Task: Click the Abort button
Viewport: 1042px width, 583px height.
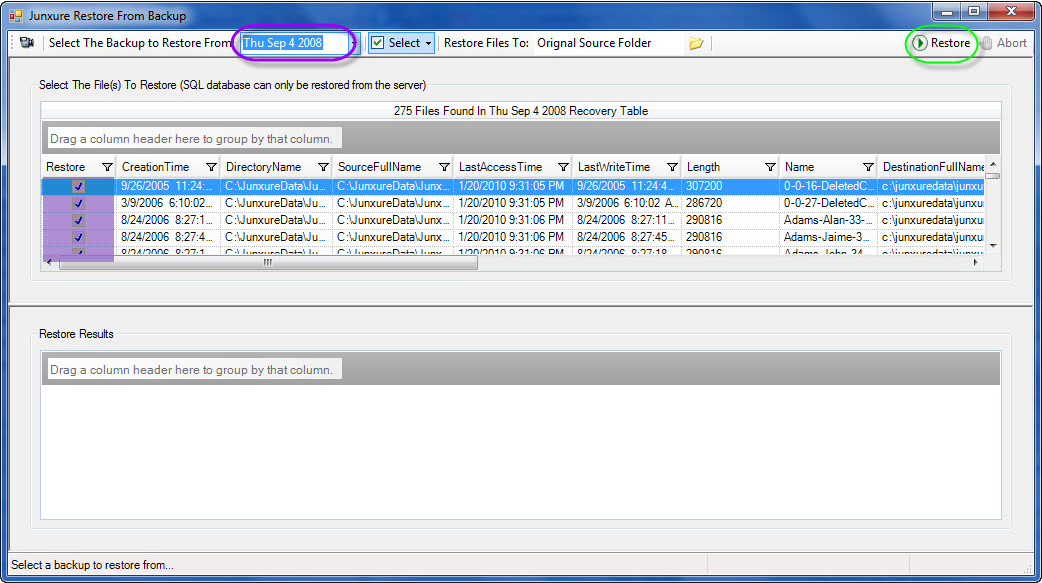Action: point(1005,43)
